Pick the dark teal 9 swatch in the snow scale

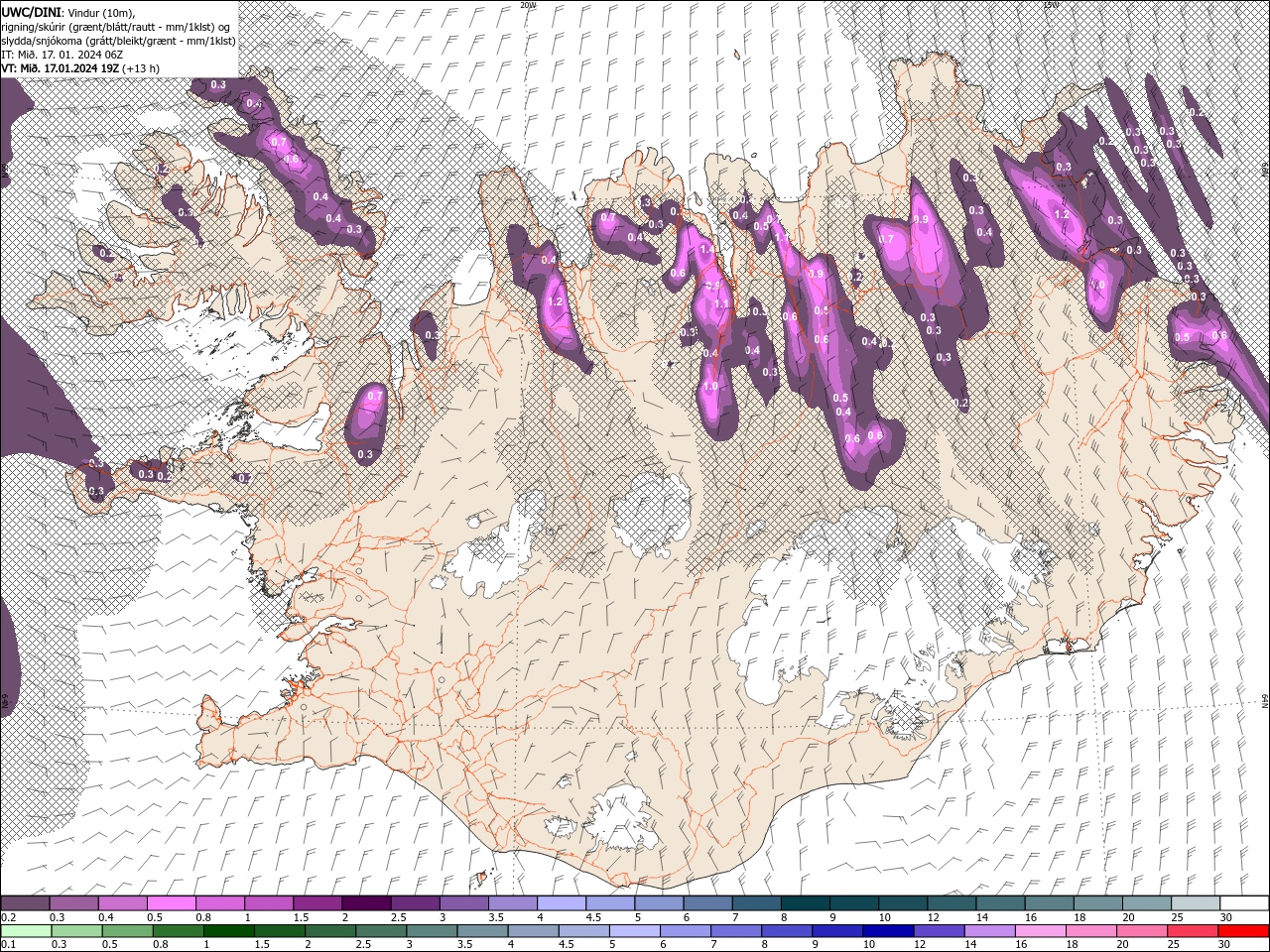pos(853,903)
